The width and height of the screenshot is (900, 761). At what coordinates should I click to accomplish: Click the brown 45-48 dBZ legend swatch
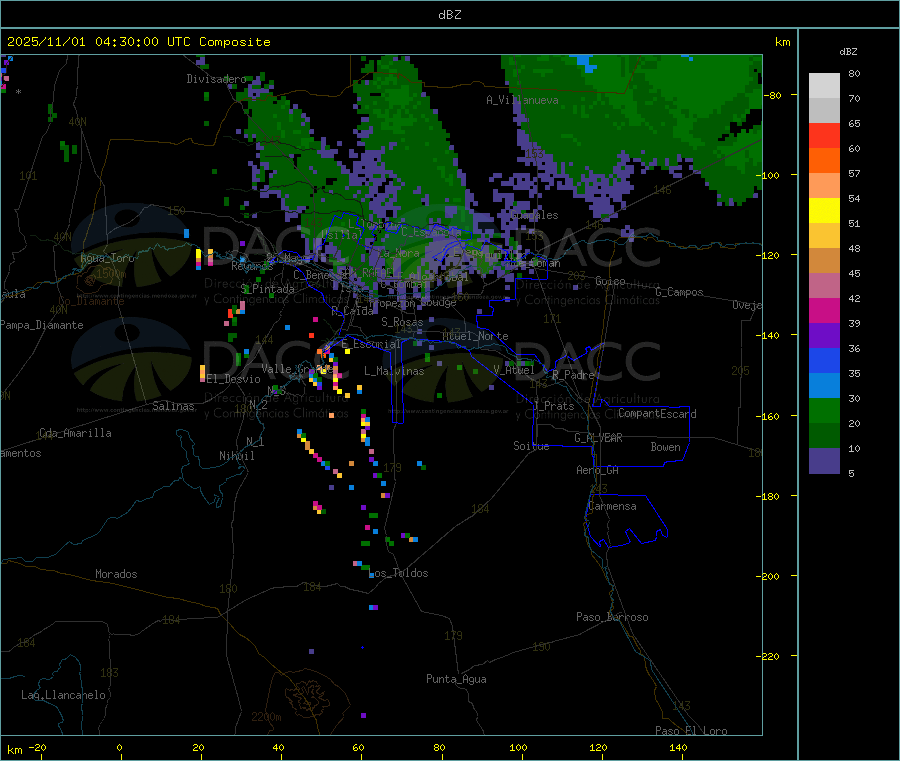[x=824, y=260]
